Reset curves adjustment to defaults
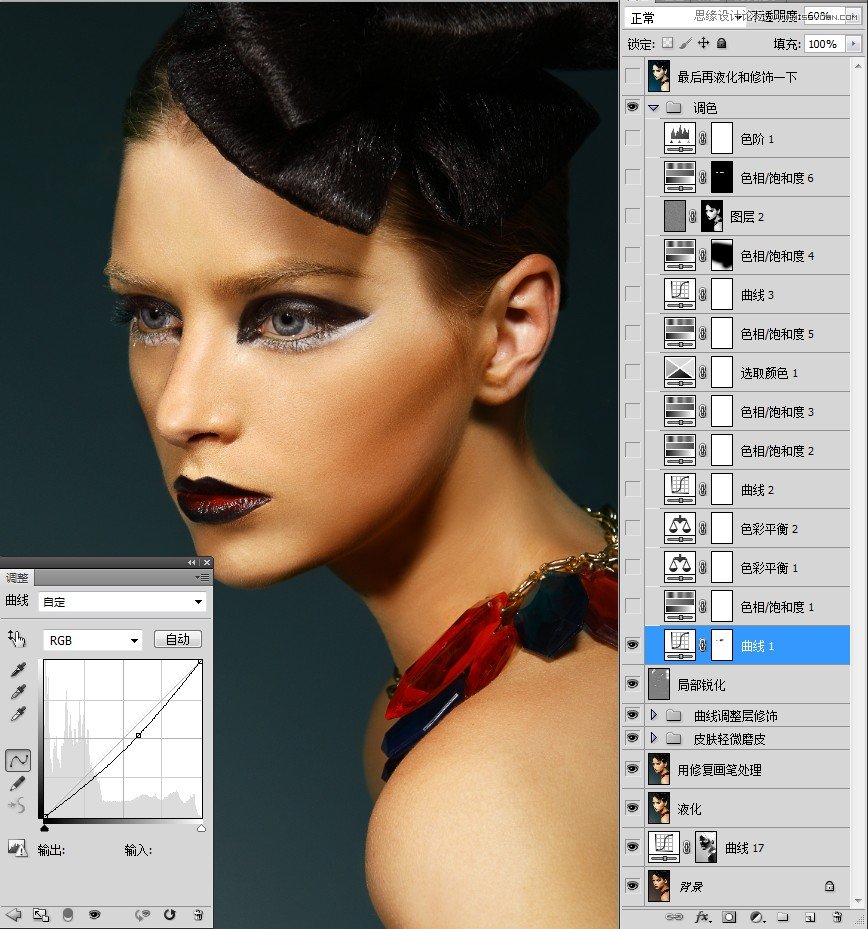Screen dimensions: 868x929 click(169, 915)
